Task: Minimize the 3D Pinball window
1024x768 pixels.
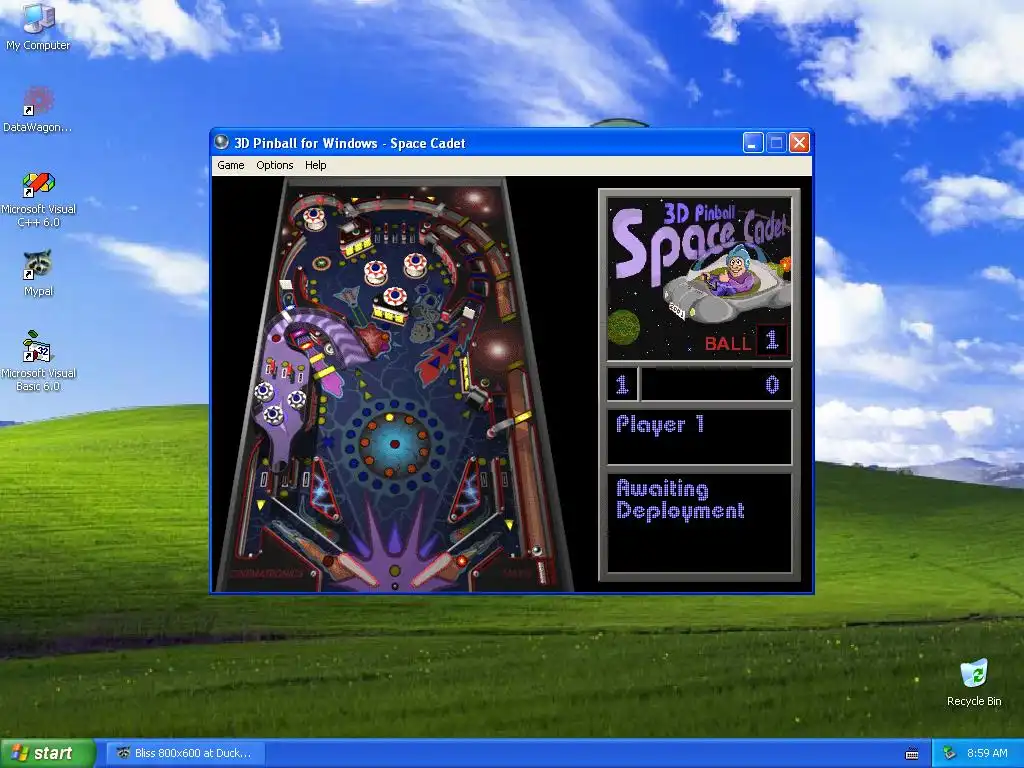Action: point(753,143)
